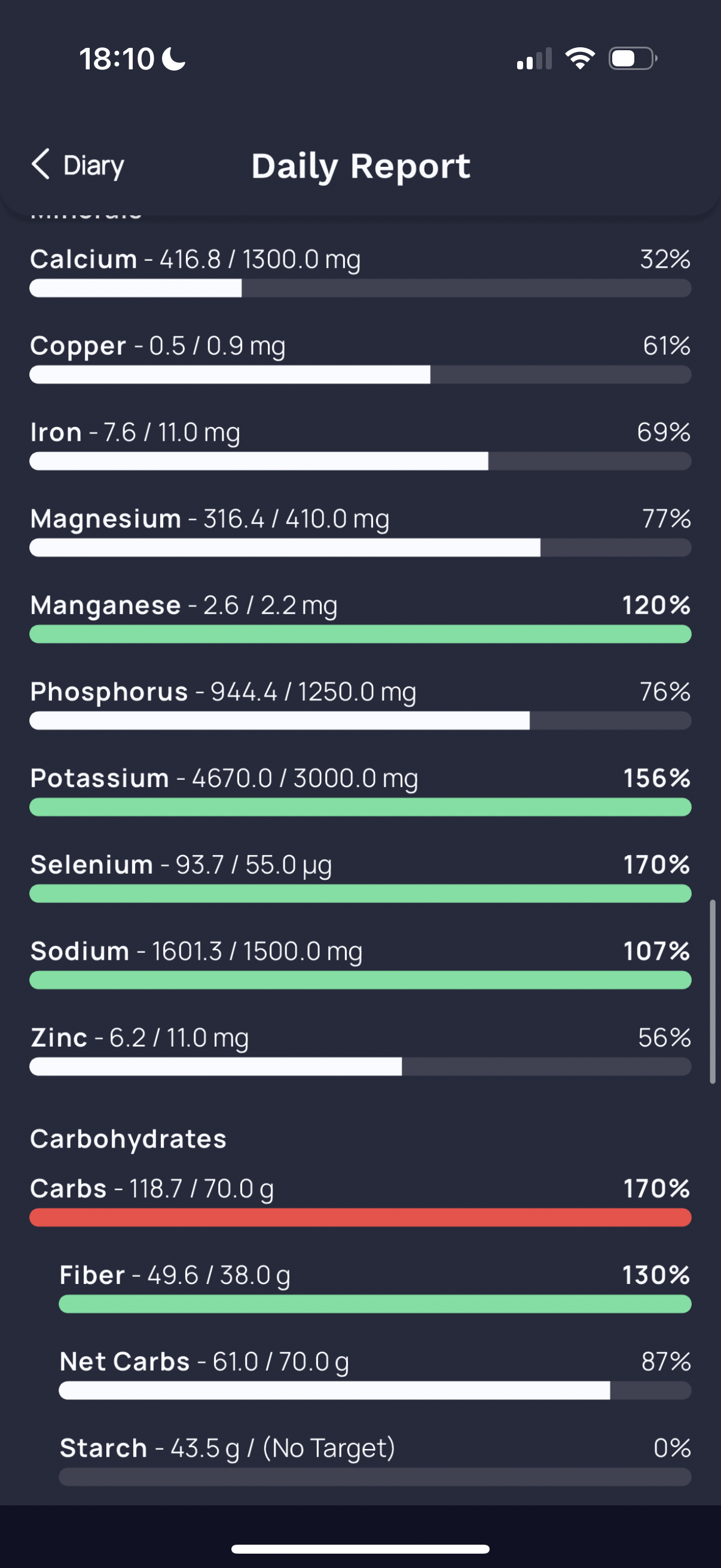The image size is (721, 1568).
Task: Tap the battery indicator icon
Action: point(633,59)
